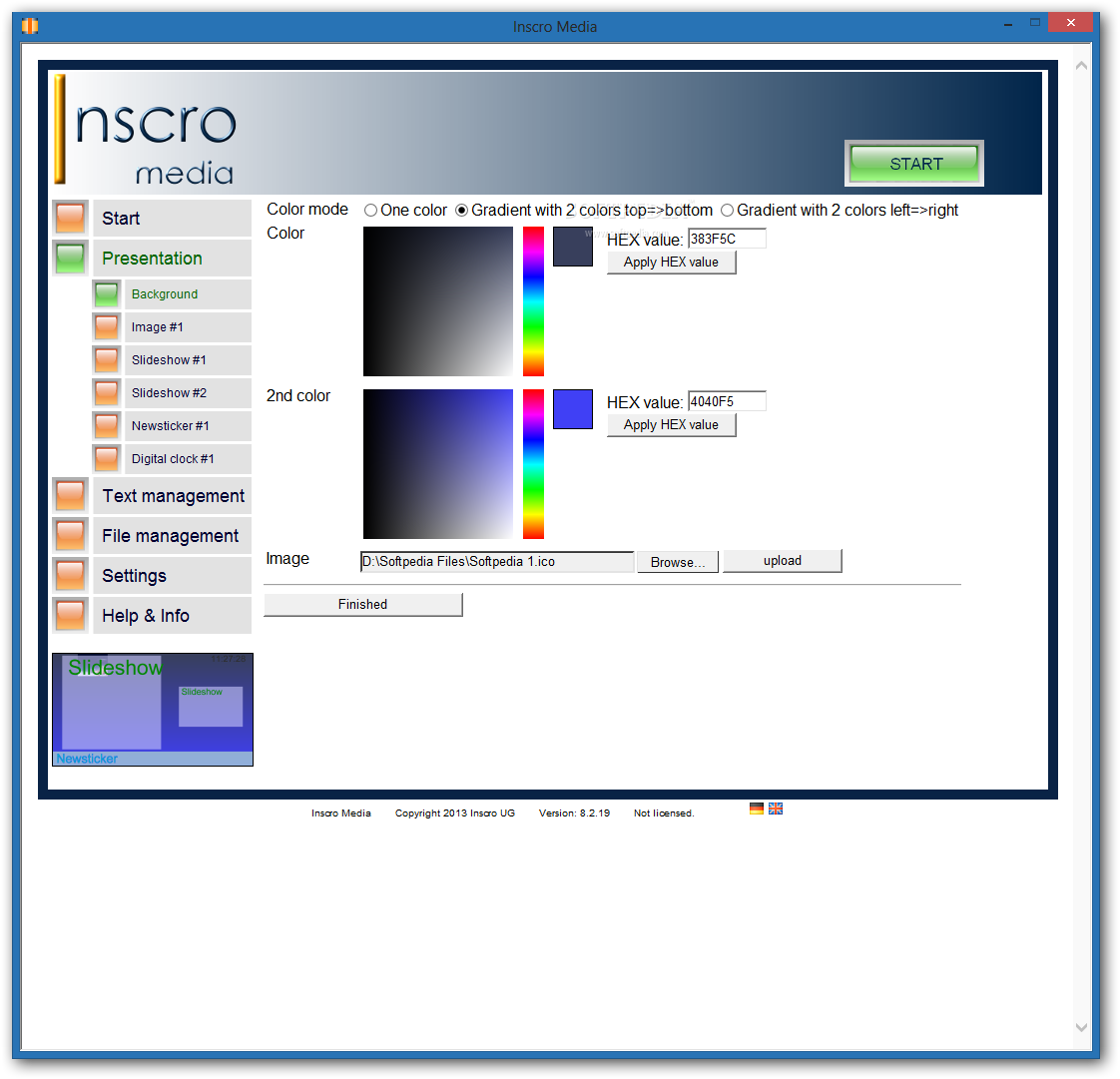
Task: Click the orange icon beside Slideshow #1
Action: coord(107,360)
